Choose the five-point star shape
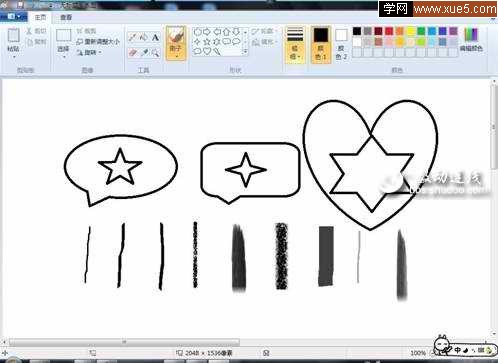 coord(207,42)
